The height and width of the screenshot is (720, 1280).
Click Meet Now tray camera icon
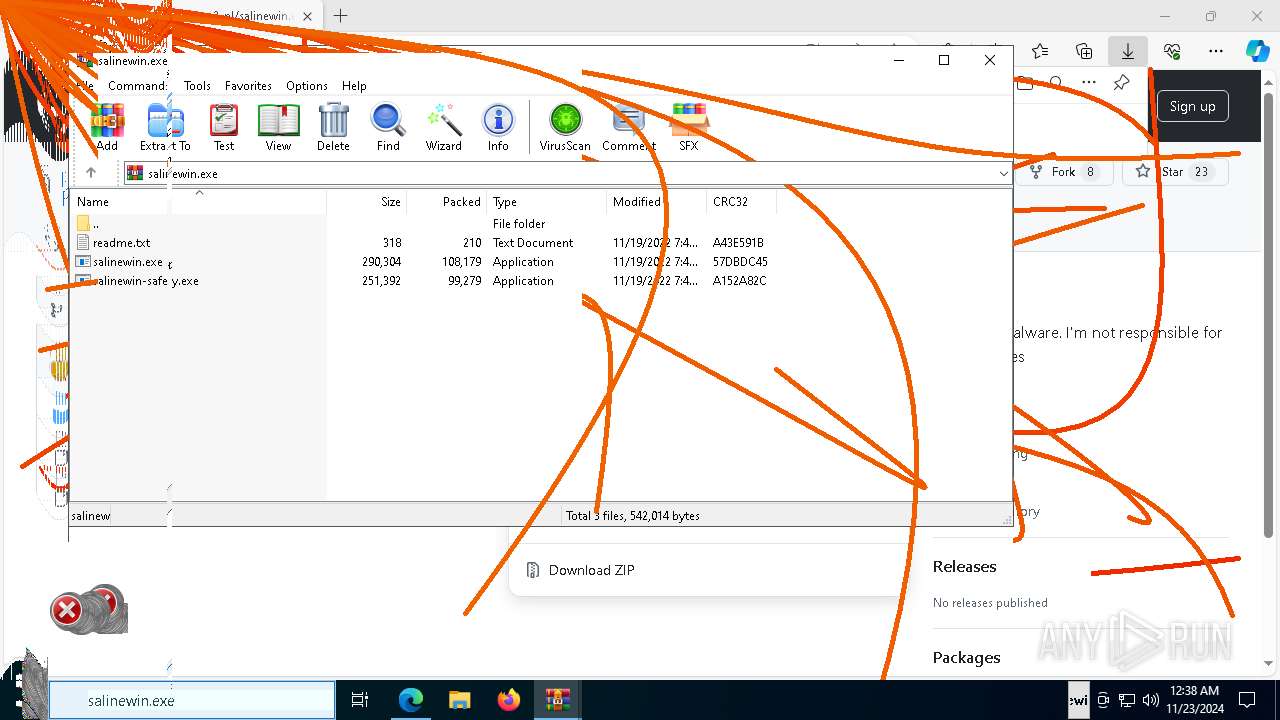[1104, 700]
